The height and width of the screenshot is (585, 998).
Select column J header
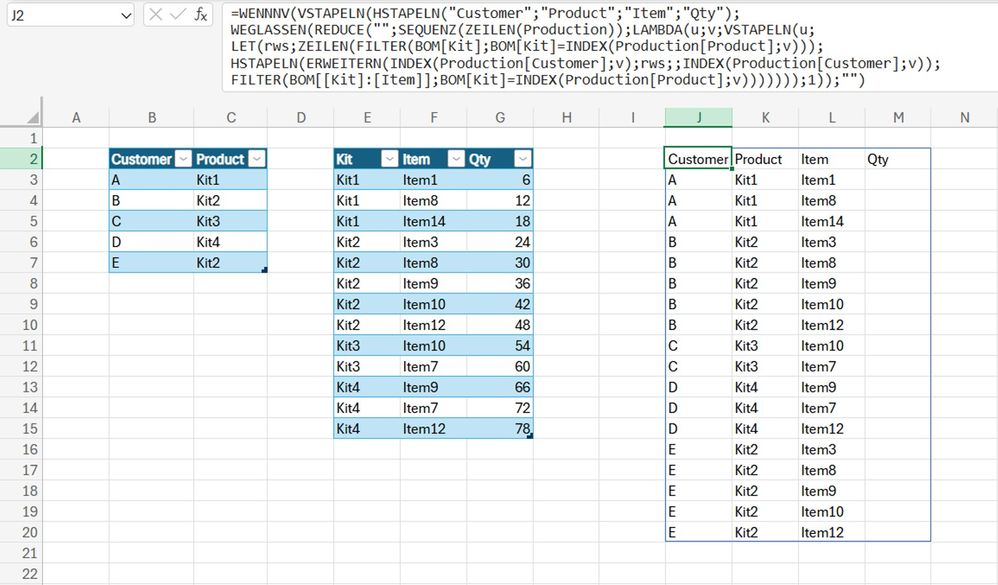pos(699,118)
